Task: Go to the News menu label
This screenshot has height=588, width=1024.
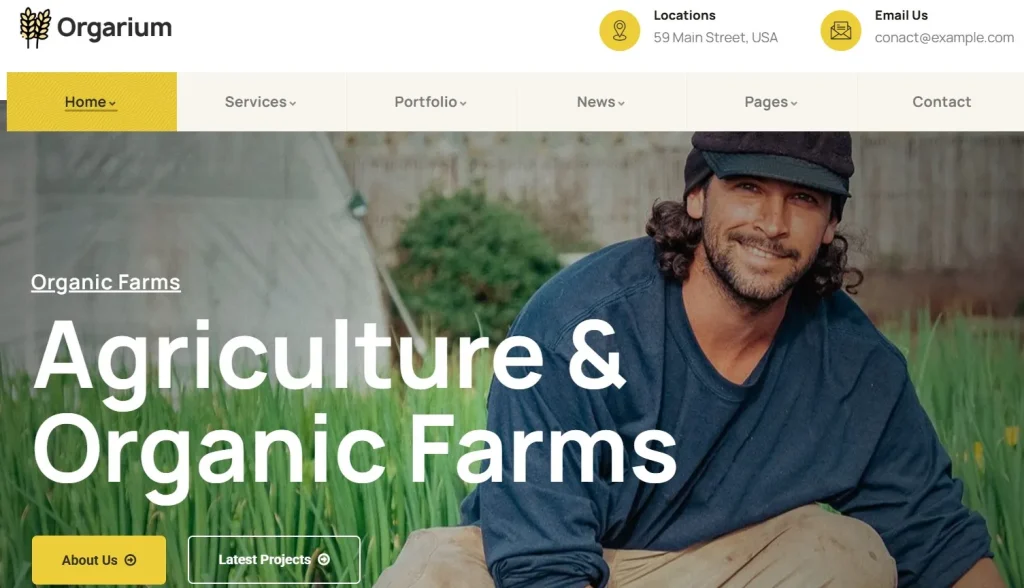Action: pyautogui.click(x=596, y=102)
